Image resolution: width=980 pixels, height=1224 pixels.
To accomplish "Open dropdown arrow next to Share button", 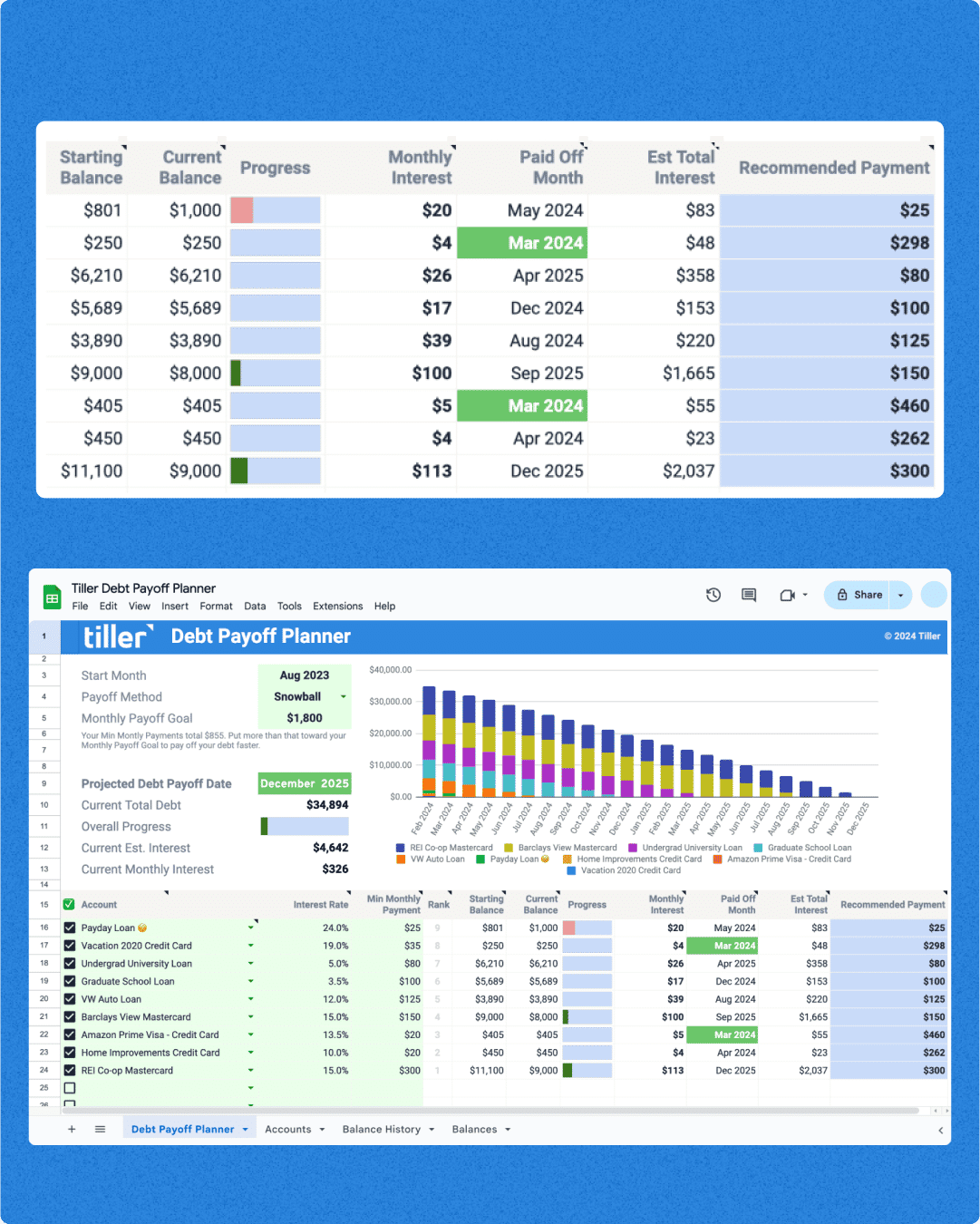I will point(900,595).
